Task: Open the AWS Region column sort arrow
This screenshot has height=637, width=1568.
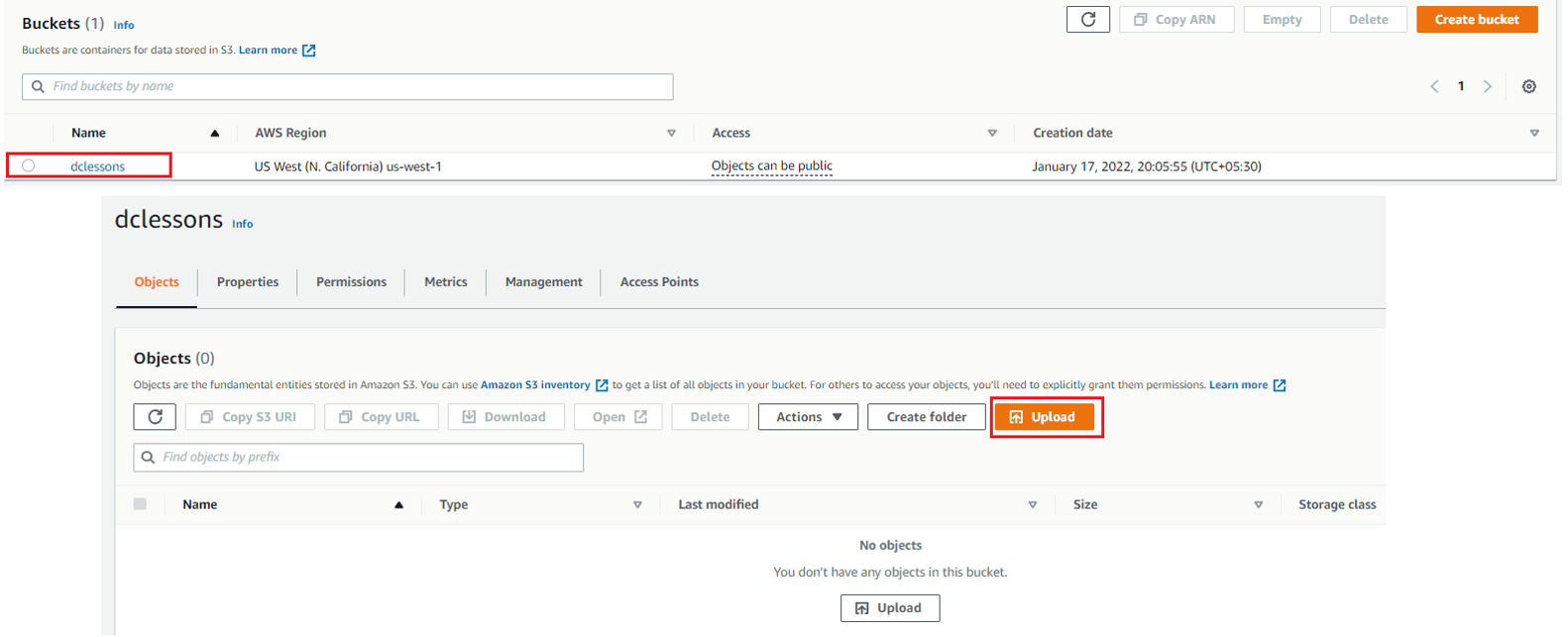Action: [671, 133]
